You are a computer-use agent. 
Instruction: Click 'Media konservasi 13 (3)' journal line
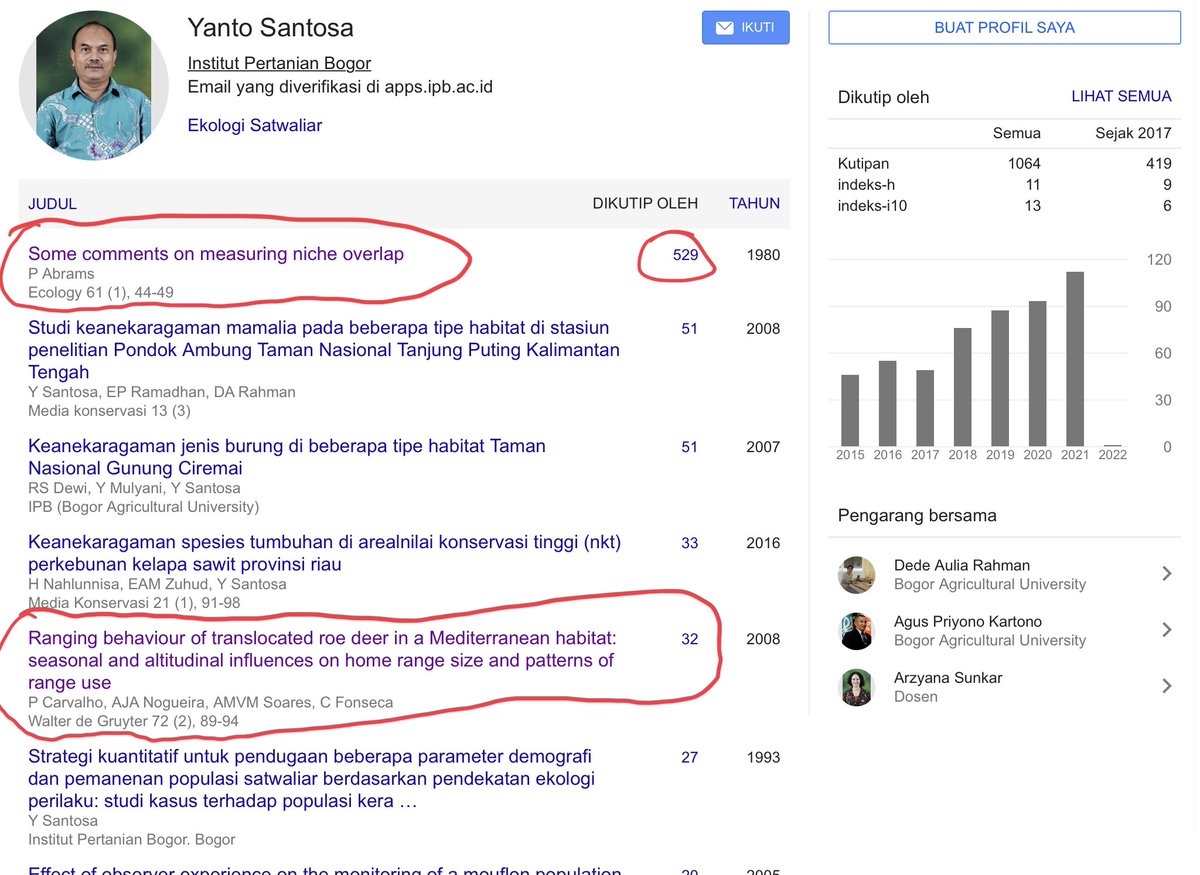pos(109,411)
